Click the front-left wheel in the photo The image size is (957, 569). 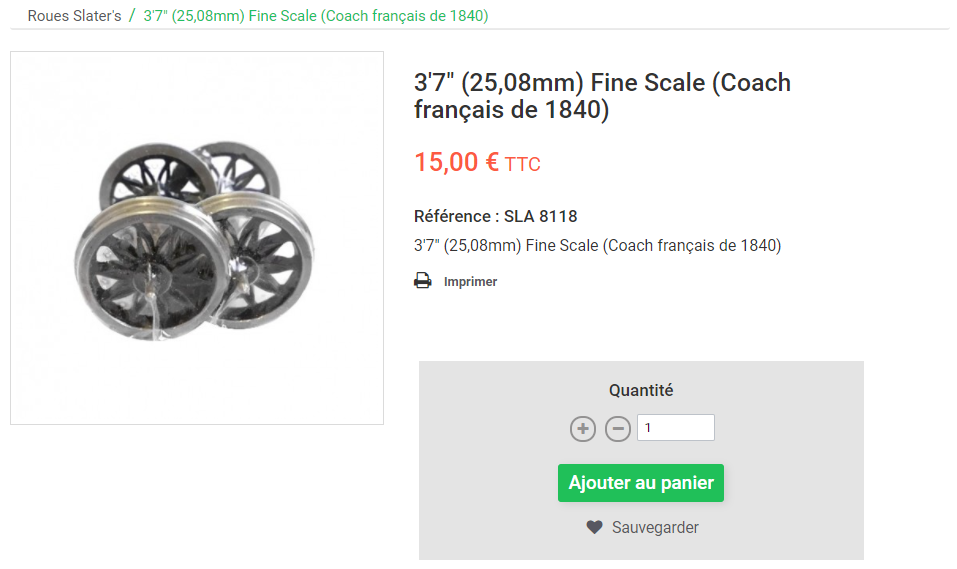(153, 269)
